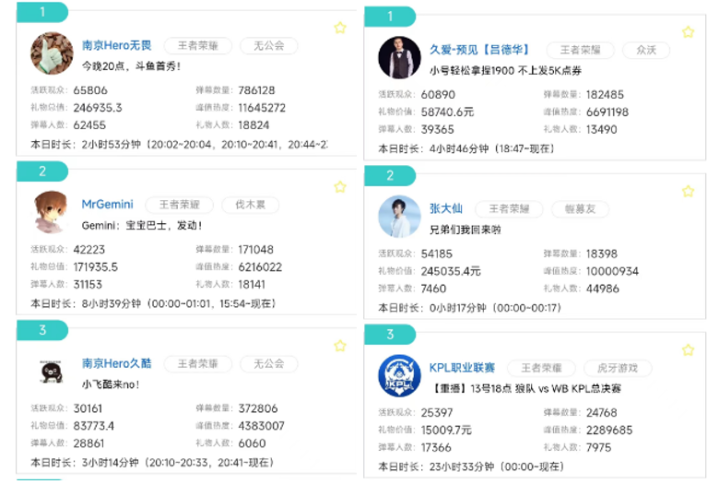Click stream title 小飞酷来no！

coord(111,385)
